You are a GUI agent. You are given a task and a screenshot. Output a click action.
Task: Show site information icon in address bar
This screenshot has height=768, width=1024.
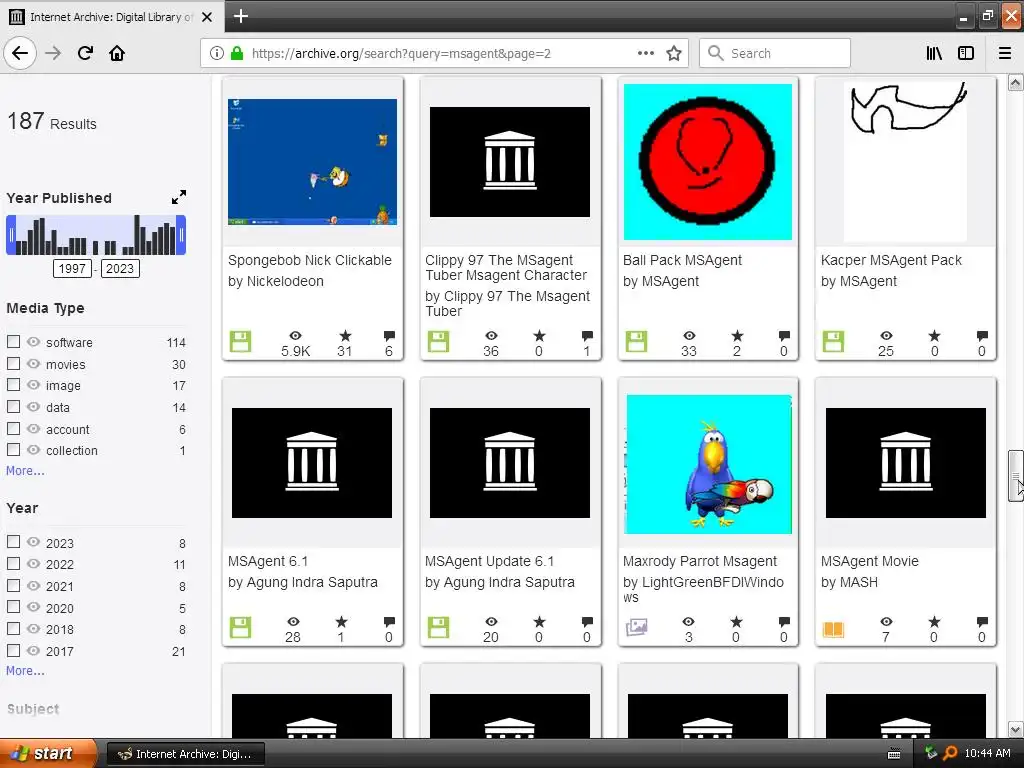click(x=217, y=54)
